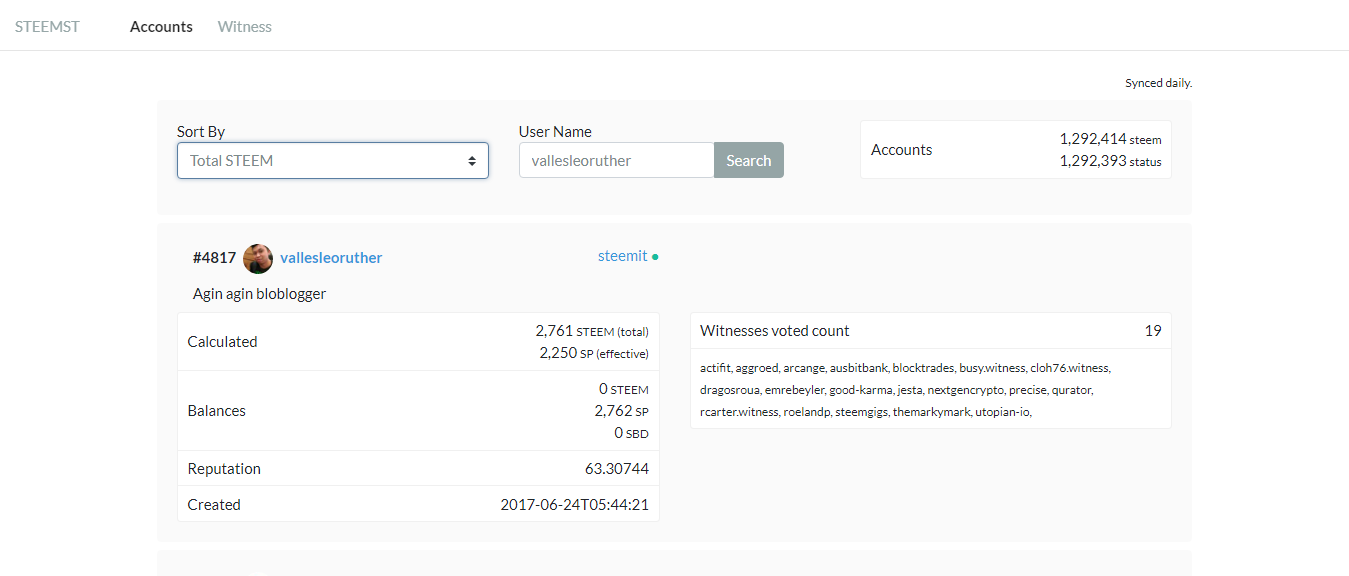The image size is (1349, 576).
Task: Select the 'Witnesses voted count' heading
Action: (775, 331)
